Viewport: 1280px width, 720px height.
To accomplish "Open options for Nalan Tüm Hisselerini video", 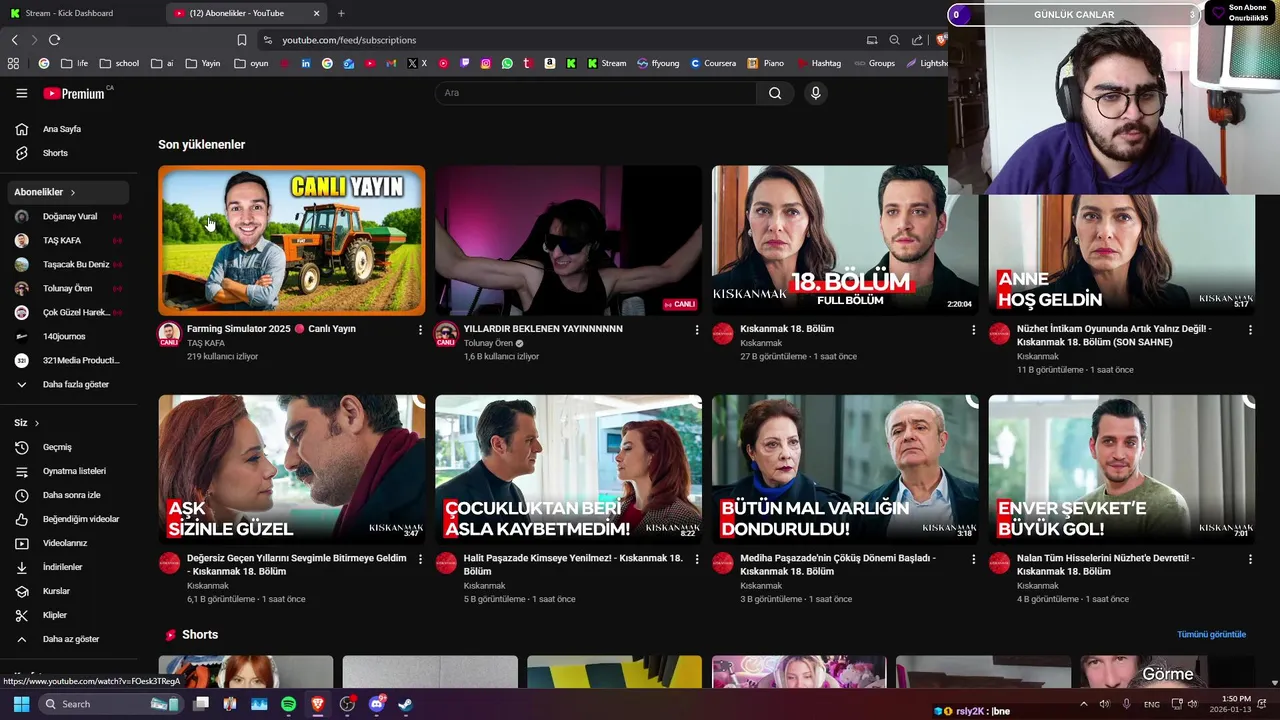I will [x=1250, y=559].
